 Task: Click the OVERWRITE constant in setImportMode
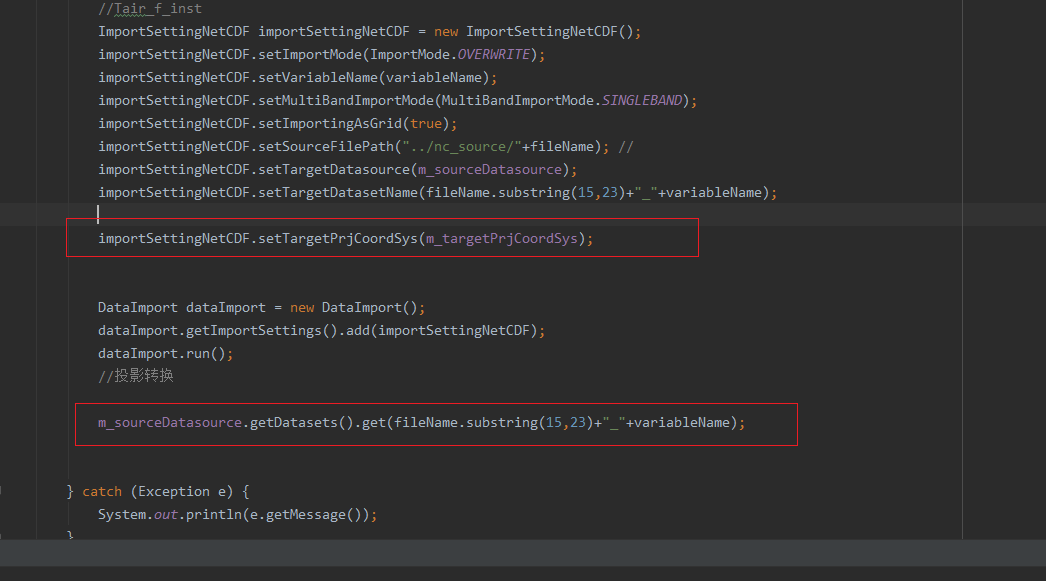click(x=494, y=54)
